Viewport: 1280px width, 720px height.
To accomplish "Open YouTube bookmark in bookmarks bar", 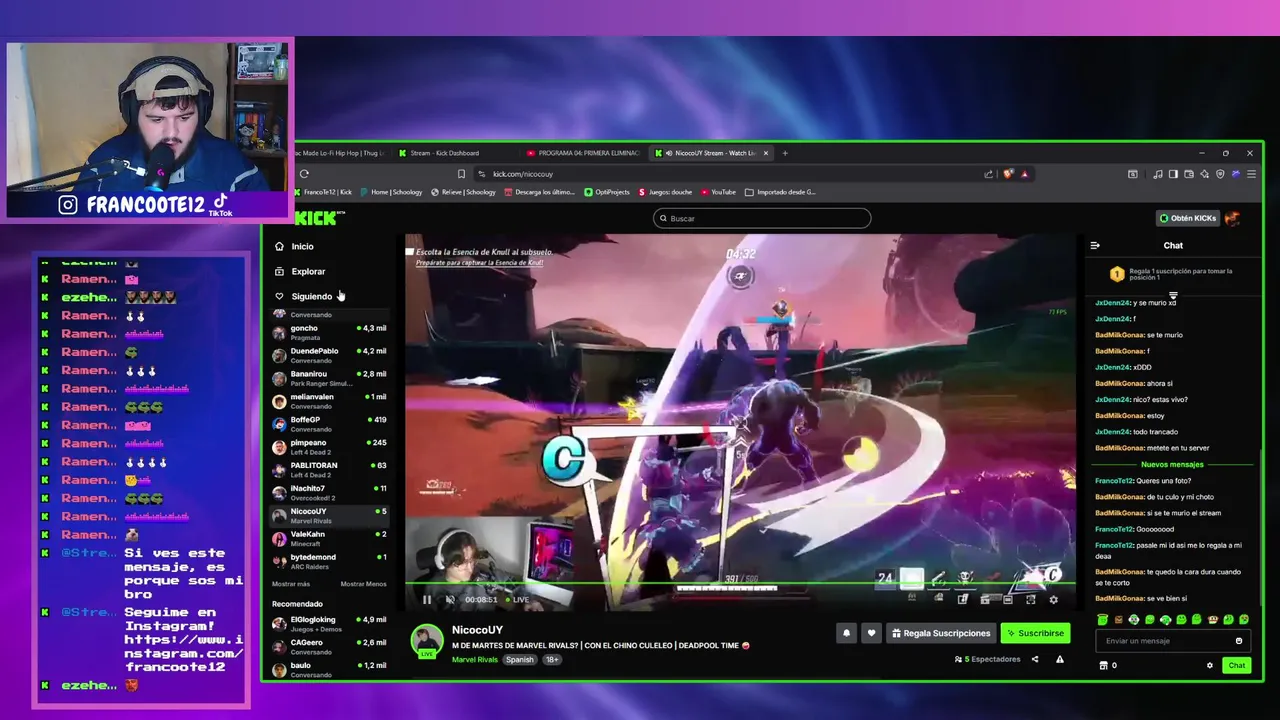I will (x=718, y=192).
